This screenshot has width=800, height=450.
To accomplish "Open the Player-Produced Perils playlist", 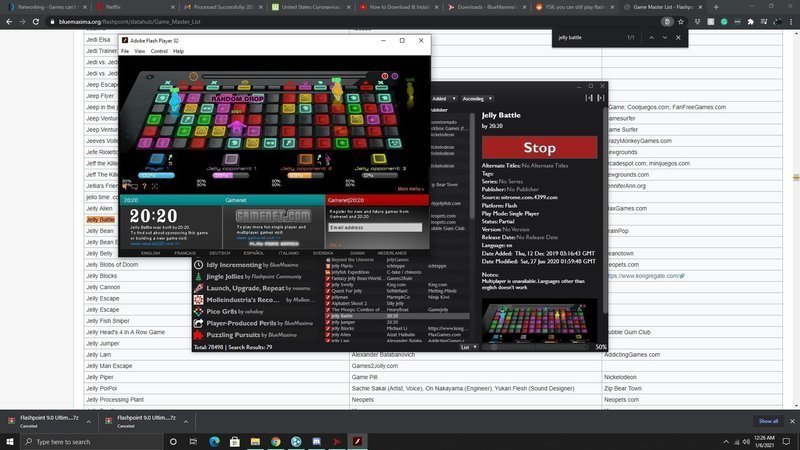I will pyautogui.click(x=253, y=323).
